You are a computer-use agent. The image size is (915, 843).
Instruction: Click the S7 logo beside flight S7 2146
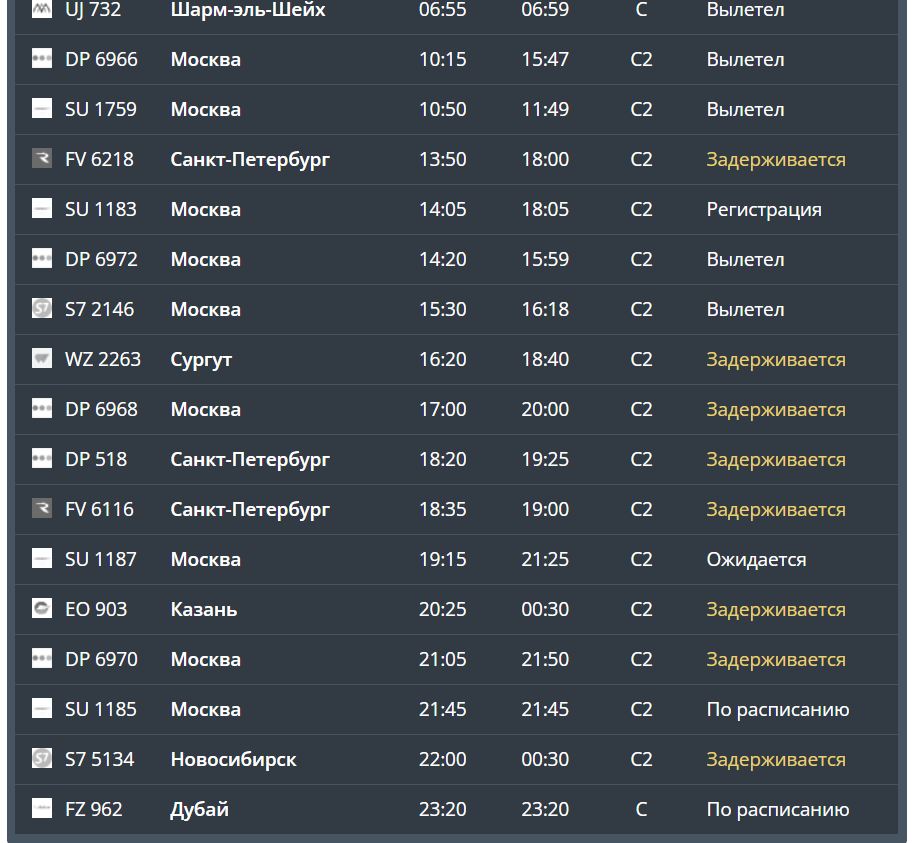tap(41, 309)
